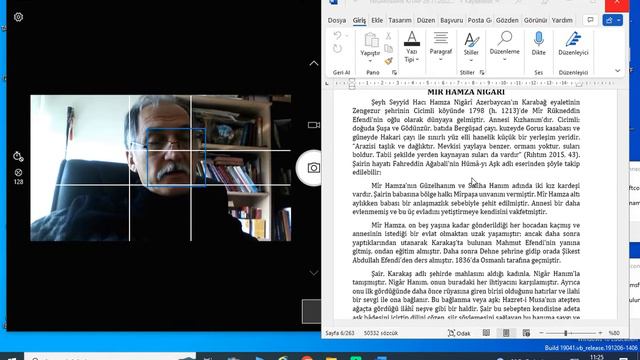
Task: Open the last captured thumbnail in Camera
Action: (x=311, y=311)
